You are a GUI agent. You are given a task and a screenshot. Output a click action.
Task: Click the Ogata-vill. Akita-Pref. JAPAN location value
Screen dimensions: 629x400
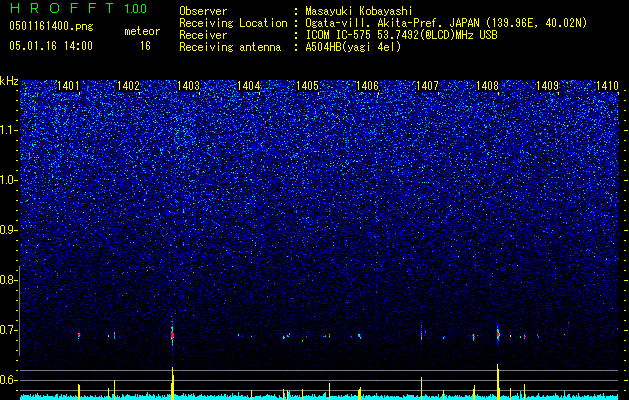[x=446, y=24]
